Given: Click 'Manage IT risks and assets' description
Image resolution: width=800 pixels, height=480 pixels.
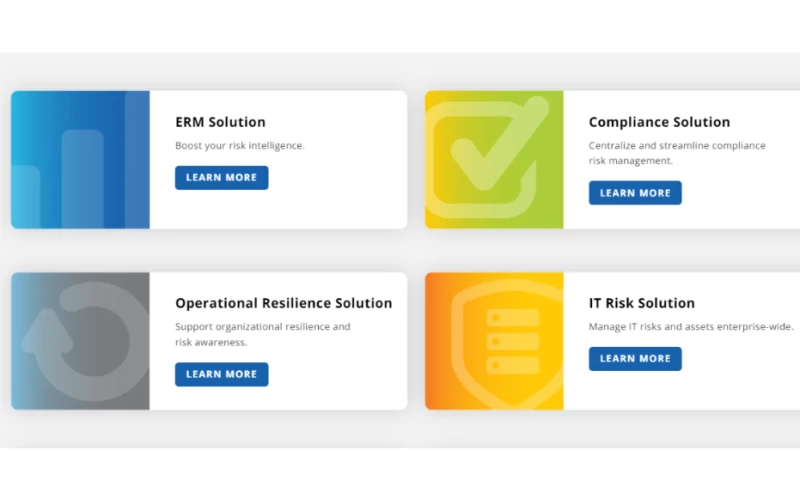Looking at the screenshot, I should tap(690, 327).
